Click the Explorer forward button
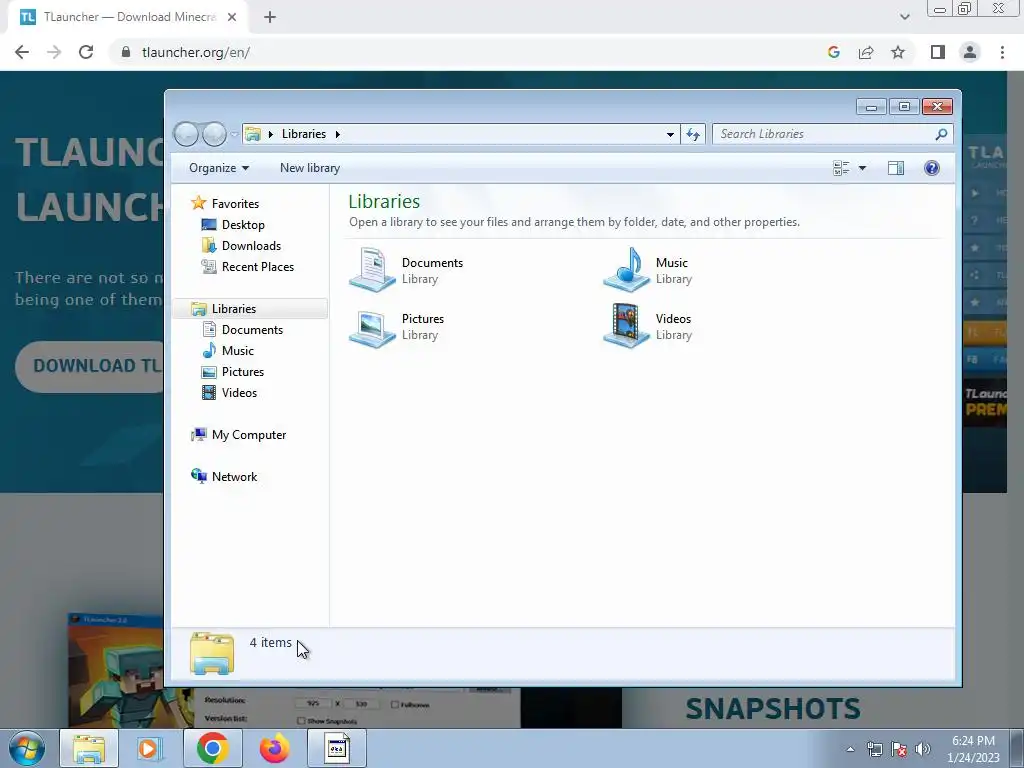Viewport: 1024px width, 768px height. point(214,134)
